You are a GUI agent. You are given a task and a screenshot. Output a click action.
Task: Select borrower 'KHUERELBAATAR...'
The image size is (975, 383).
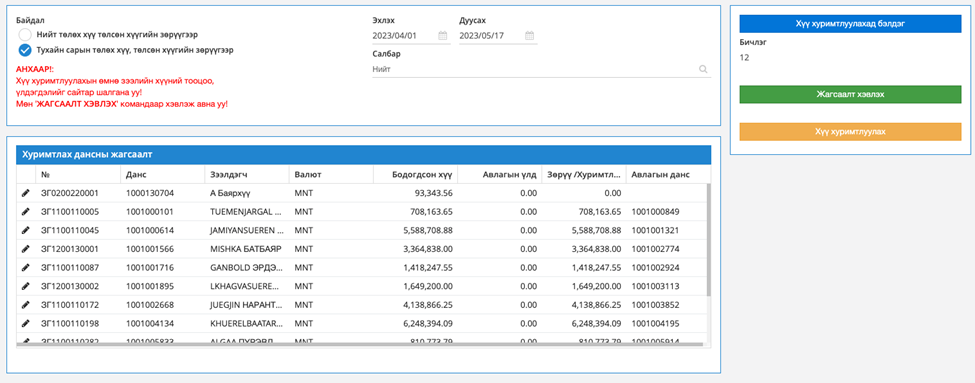[x=247, y=323]
